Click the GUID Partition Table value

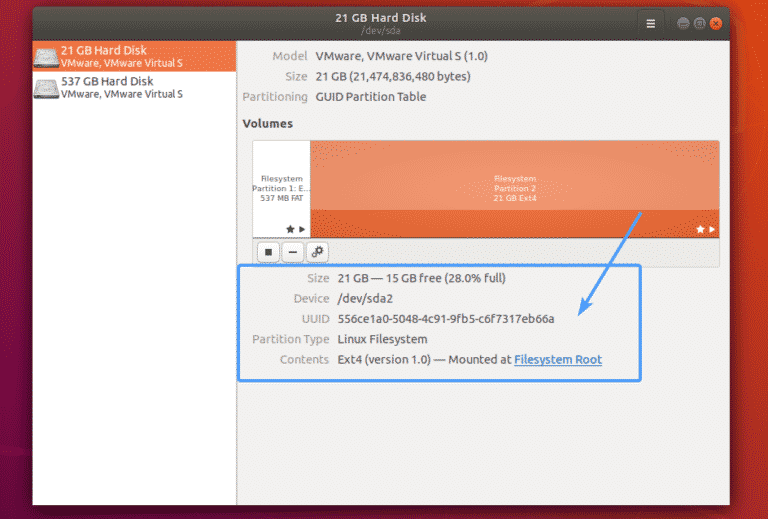point(371,96)
